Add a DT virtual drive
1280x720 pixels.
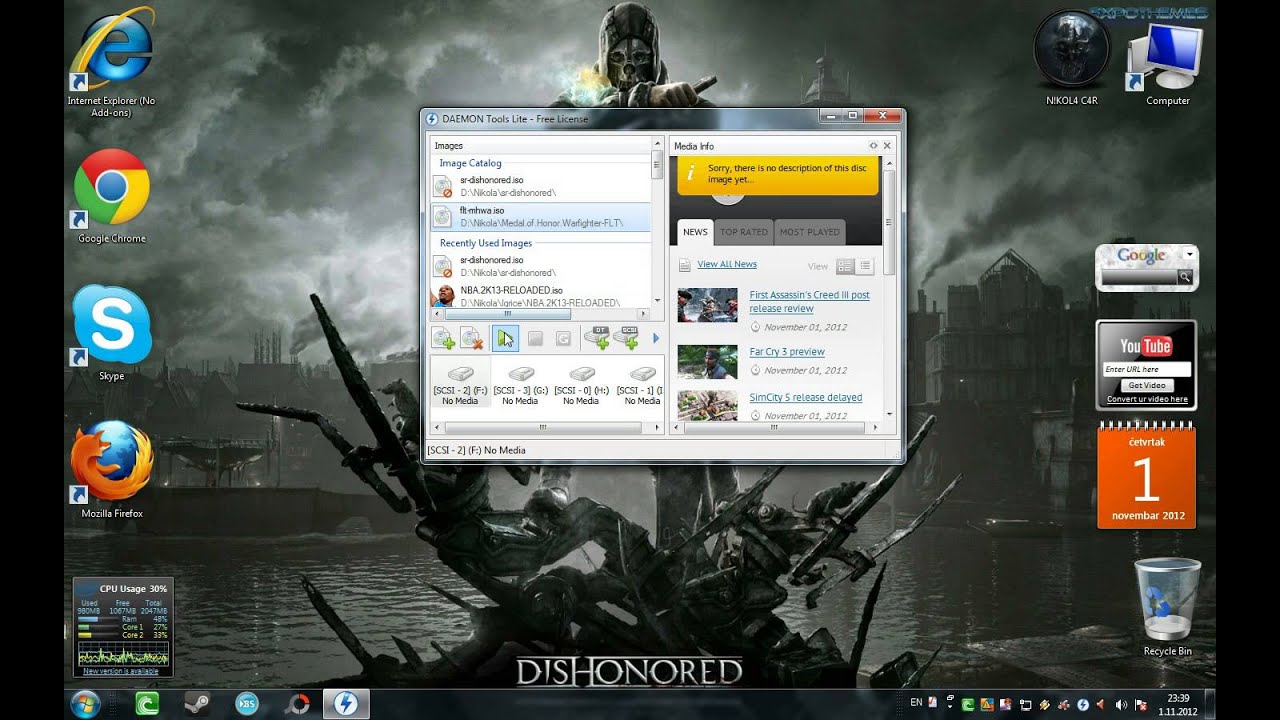tap(597, 338)
